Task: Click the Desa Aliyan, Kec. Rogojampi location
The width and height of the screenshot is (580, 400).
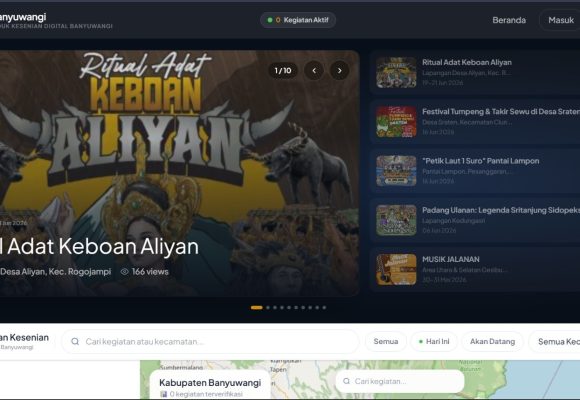Action: [x=55, y=272]
